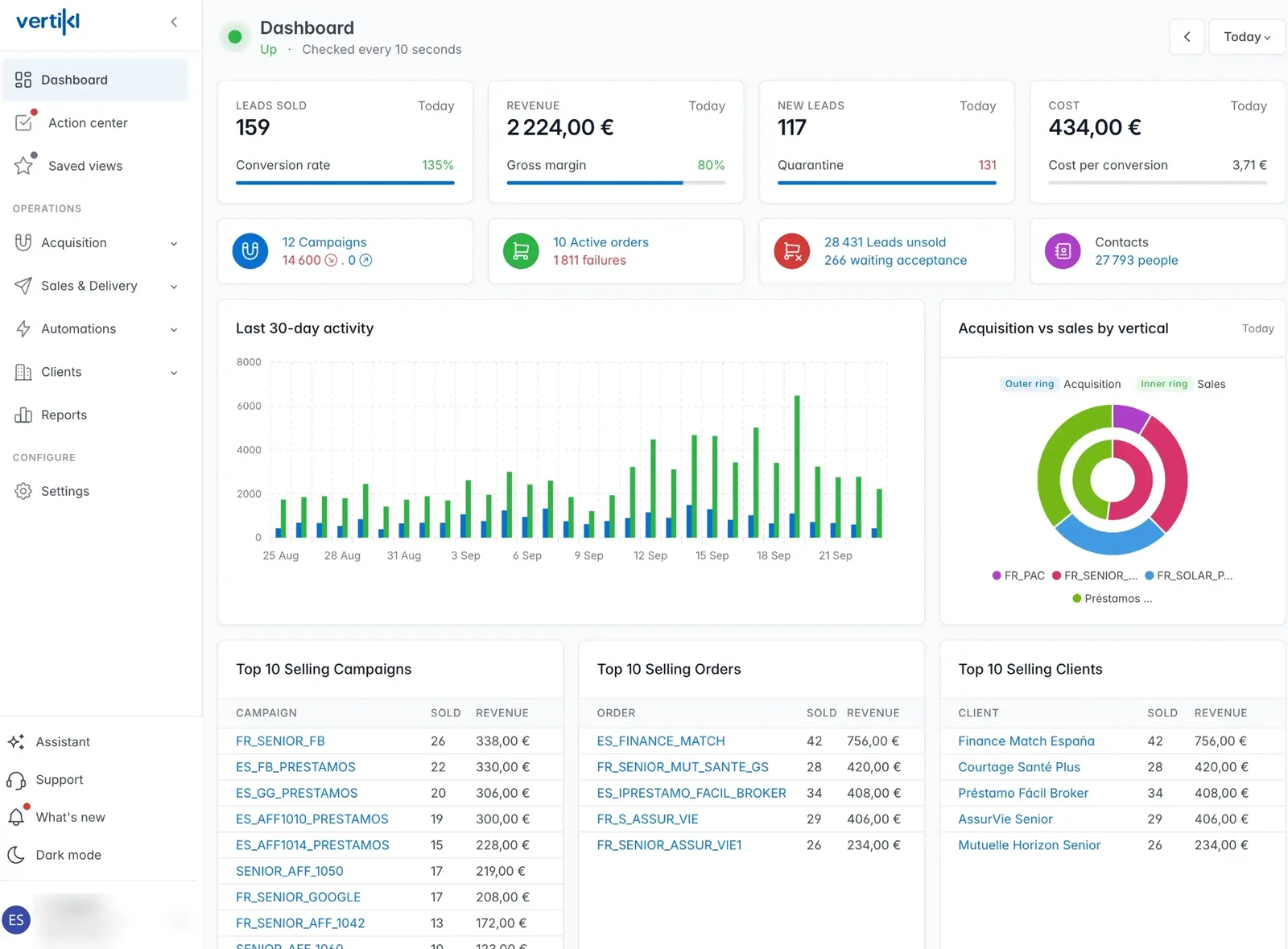Click the Sales & Delivery paper plane icon
The width and height of the screenshot is (1288, 949).
click(23, 286)
